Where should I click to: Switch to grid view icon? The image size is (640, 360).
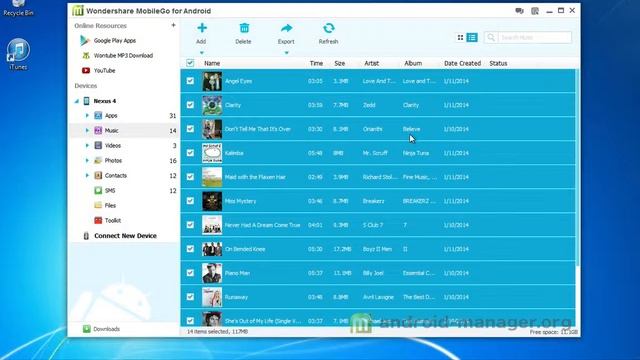pos(460,38)
